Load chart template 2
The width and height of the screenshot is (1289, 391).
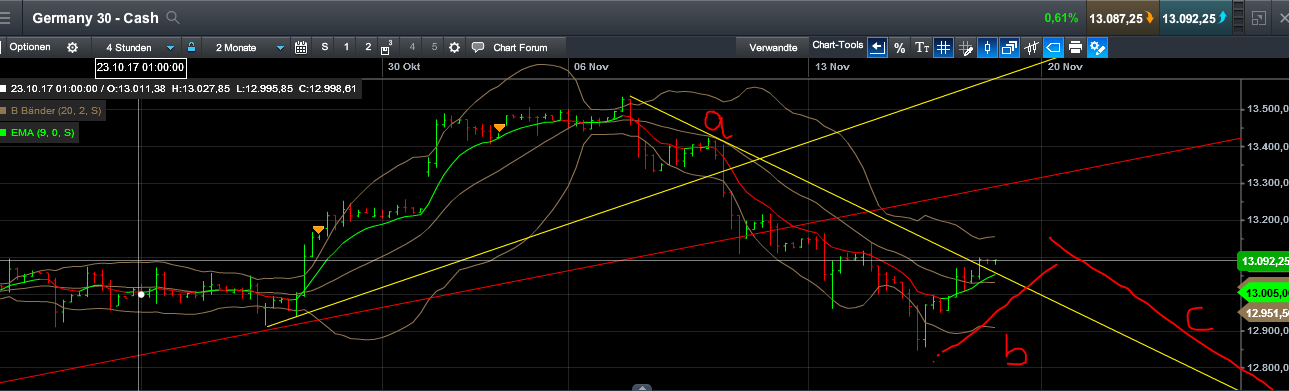(368, 47)
